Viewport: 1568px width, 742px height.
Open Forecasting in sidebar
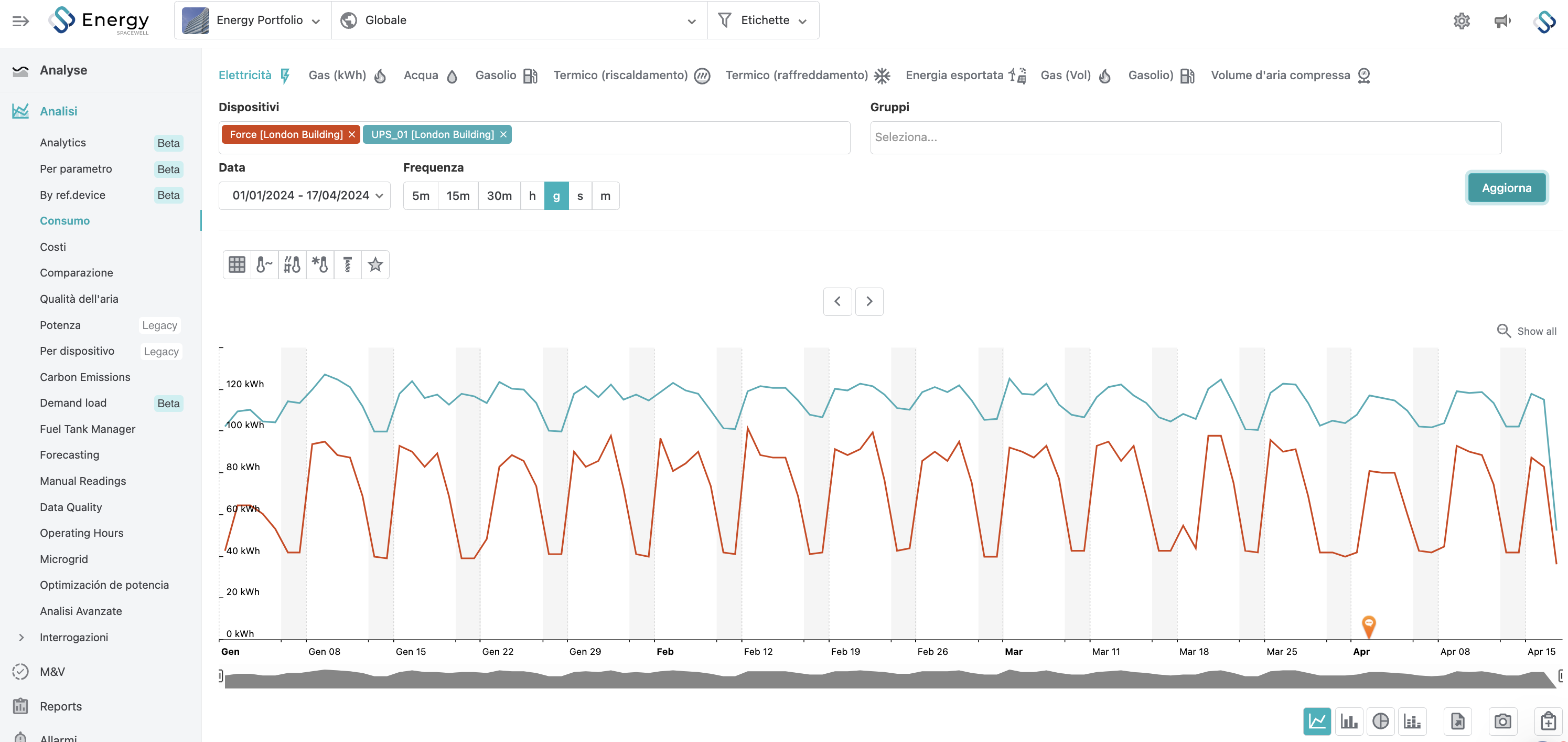click(69, 454)
